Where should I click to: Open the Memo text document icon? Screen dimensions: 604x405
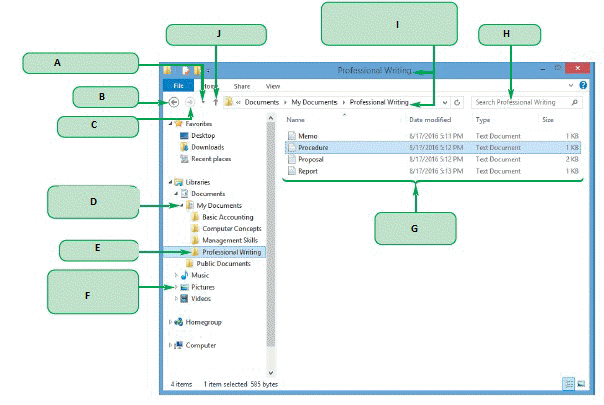(292, 134)
